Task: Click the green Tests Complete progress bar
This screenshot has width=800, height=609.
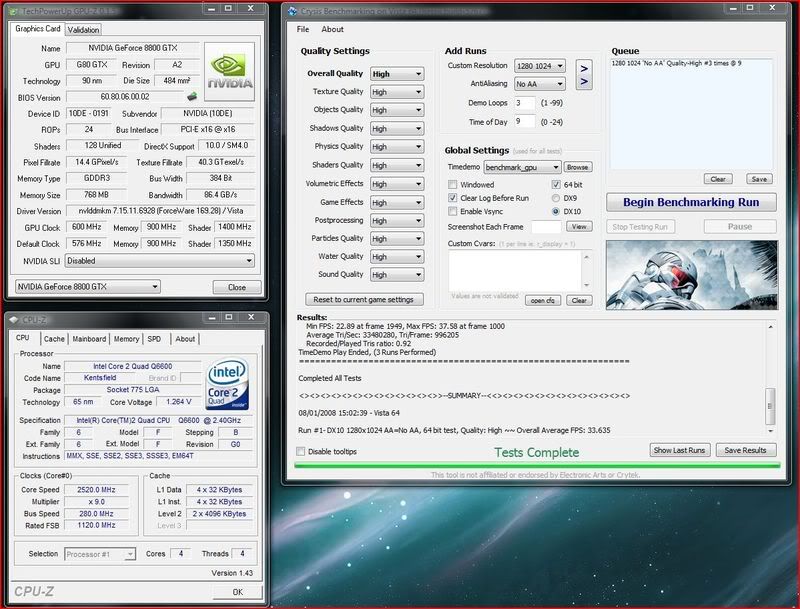Action: [537, 465]
